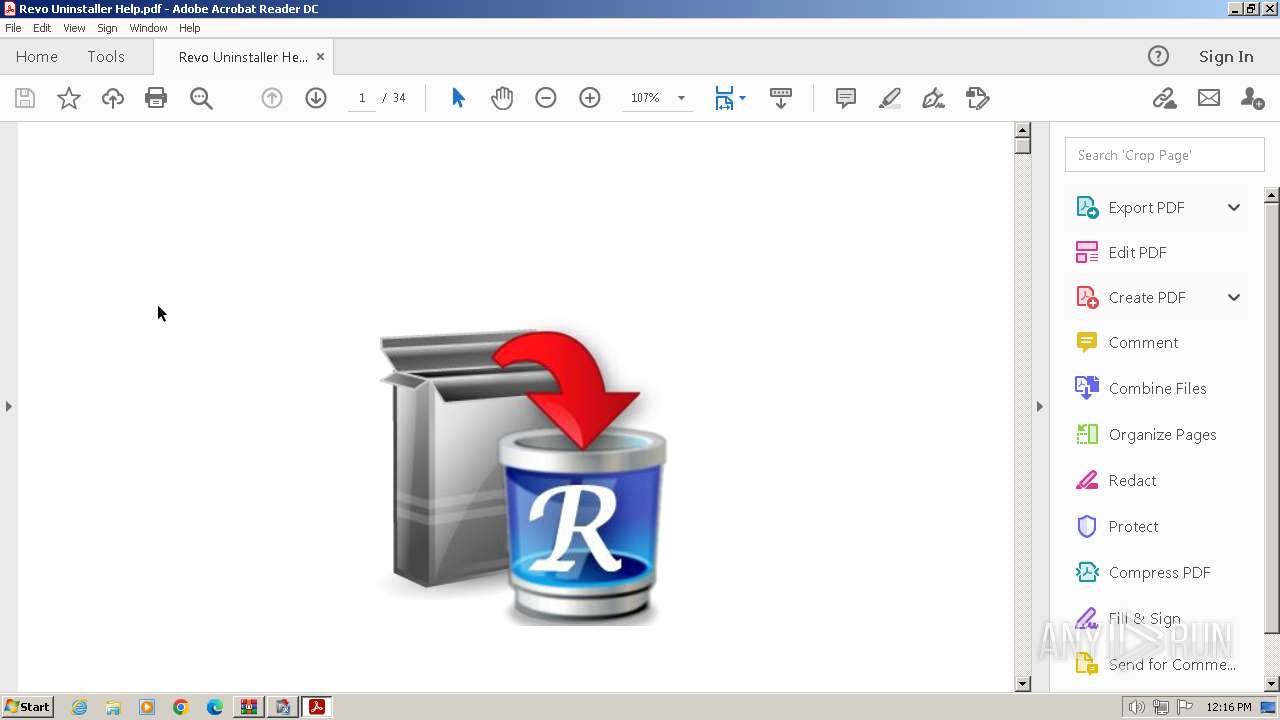1280x720 pixels.
Task: Open the Edit menu
Action: click(42, 28)
